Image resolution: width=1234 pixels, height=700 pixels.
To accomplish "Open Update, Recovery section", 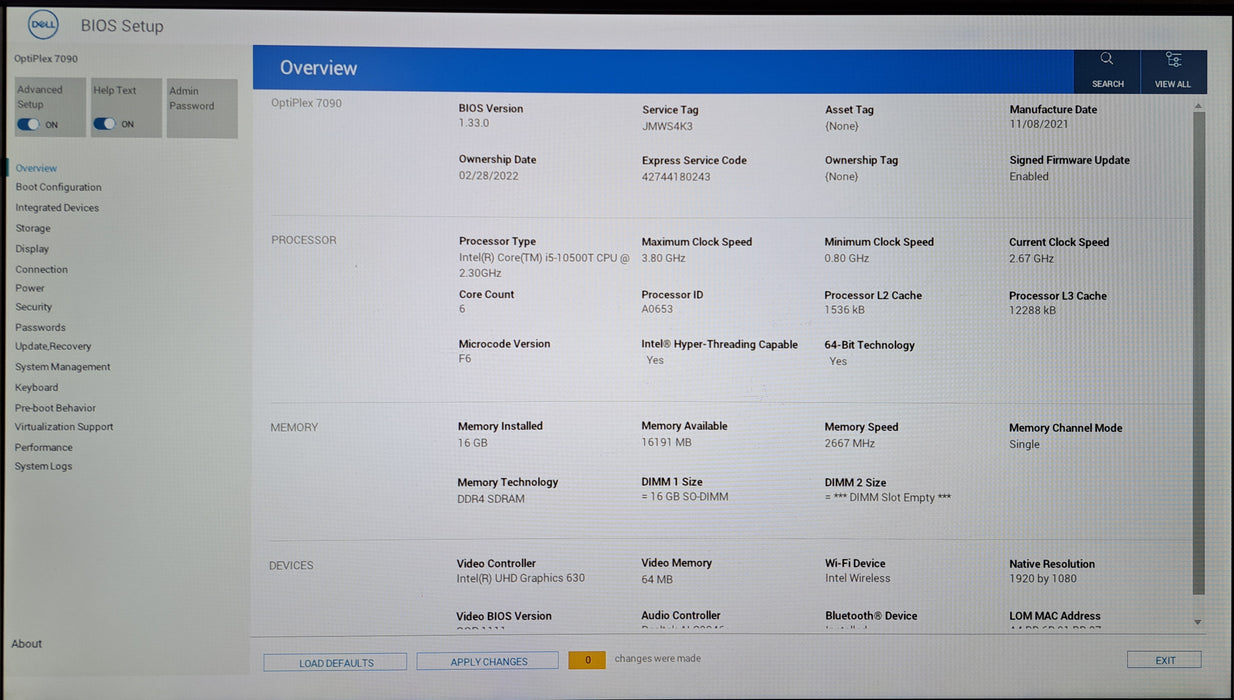I will [x=53, y=346].
